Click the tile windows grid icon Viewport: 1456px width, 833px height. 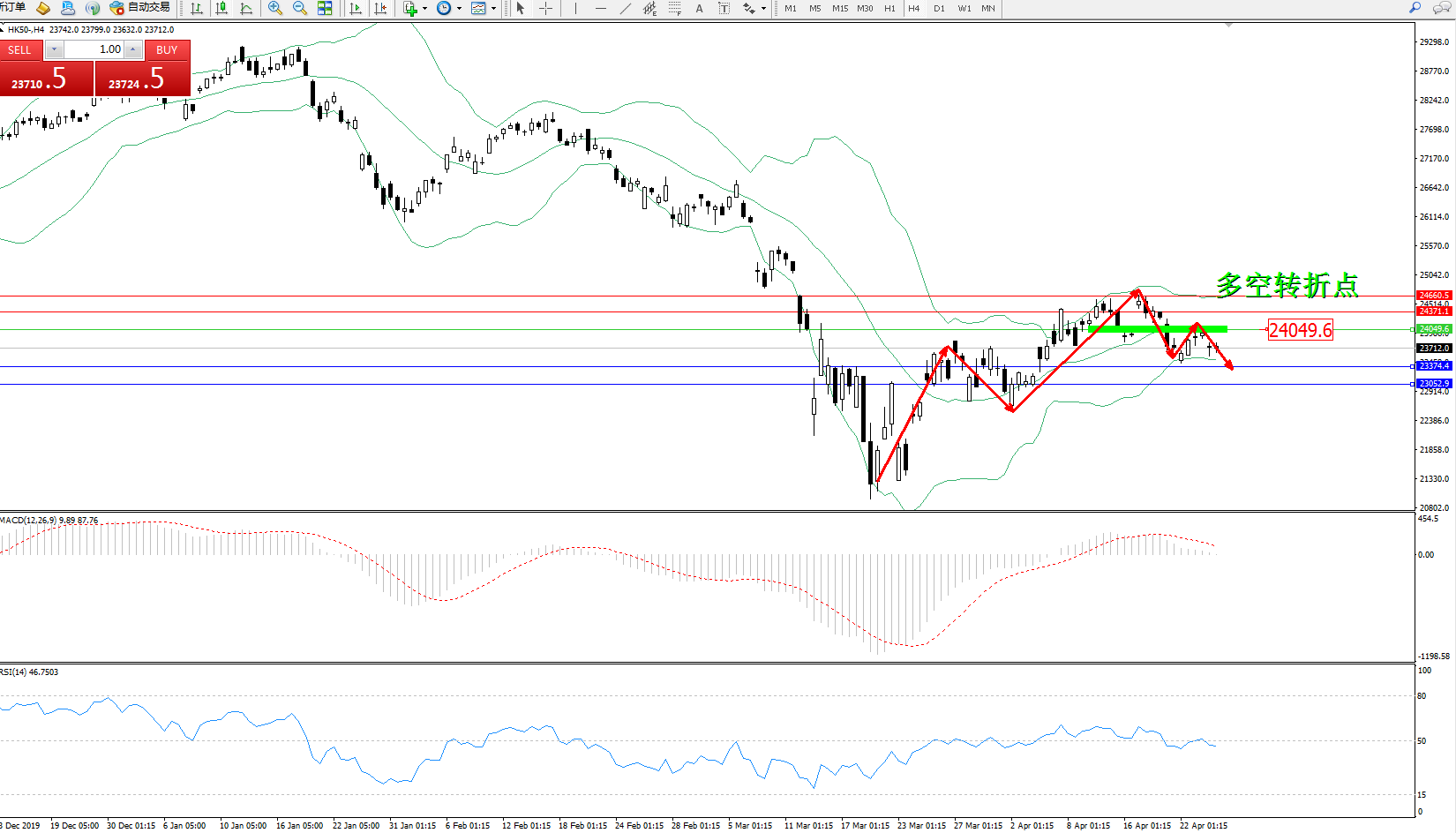tap(325, 8)
